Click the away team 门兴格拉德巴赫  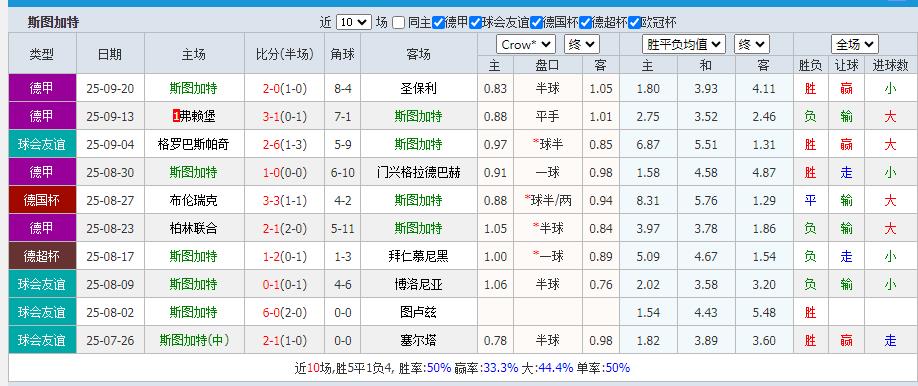(x=419, y=172)
